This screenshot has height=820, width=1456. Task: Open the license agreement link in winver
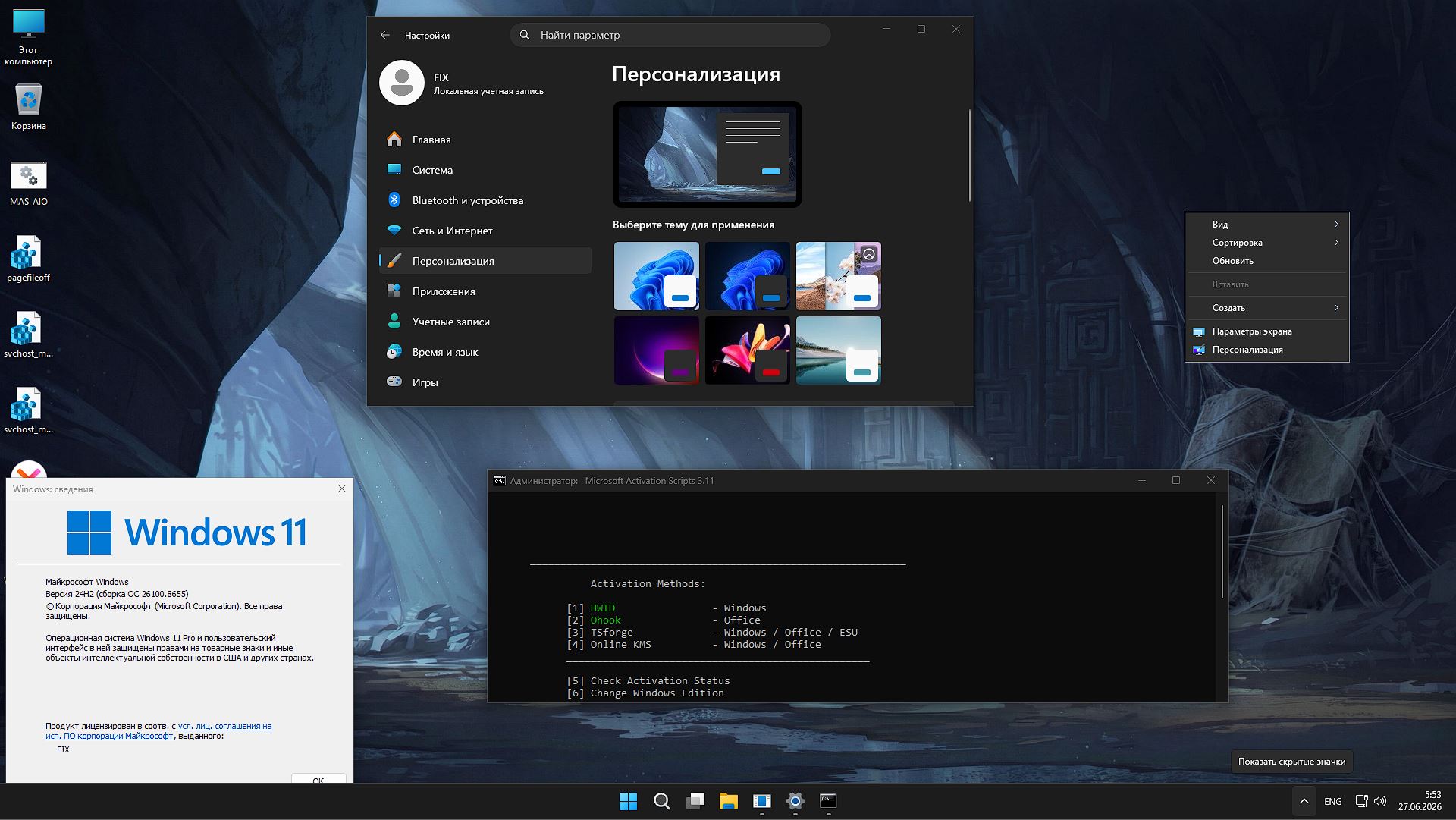(x=158, y=731)
